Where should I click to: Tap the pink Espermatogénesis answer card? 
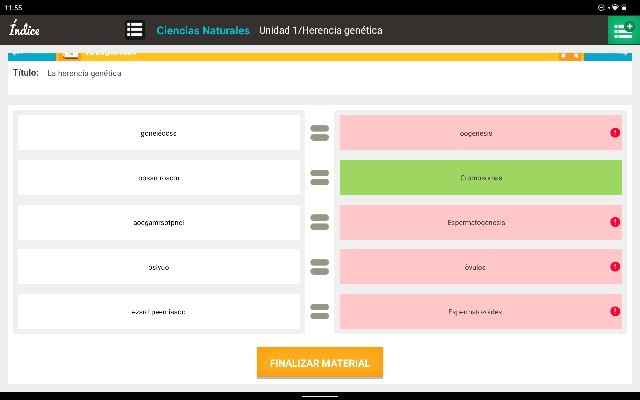(x=475, y=222)
